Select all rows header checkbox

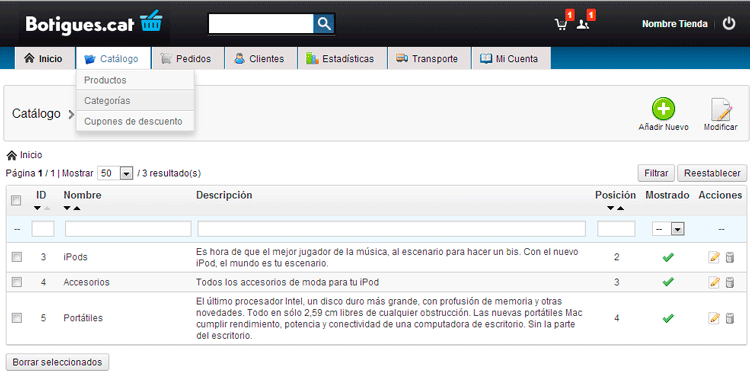coord(16,200)
